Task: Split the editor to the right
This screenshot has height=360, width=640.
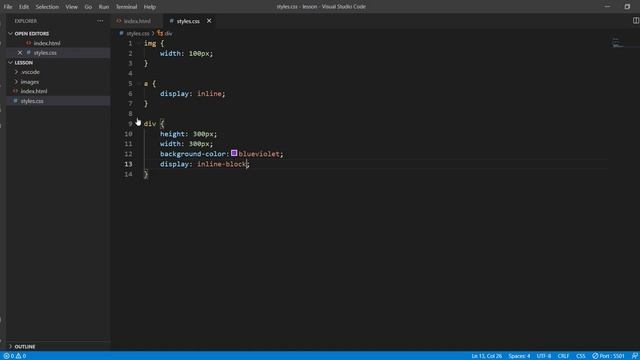Action: tap(636, 20)
